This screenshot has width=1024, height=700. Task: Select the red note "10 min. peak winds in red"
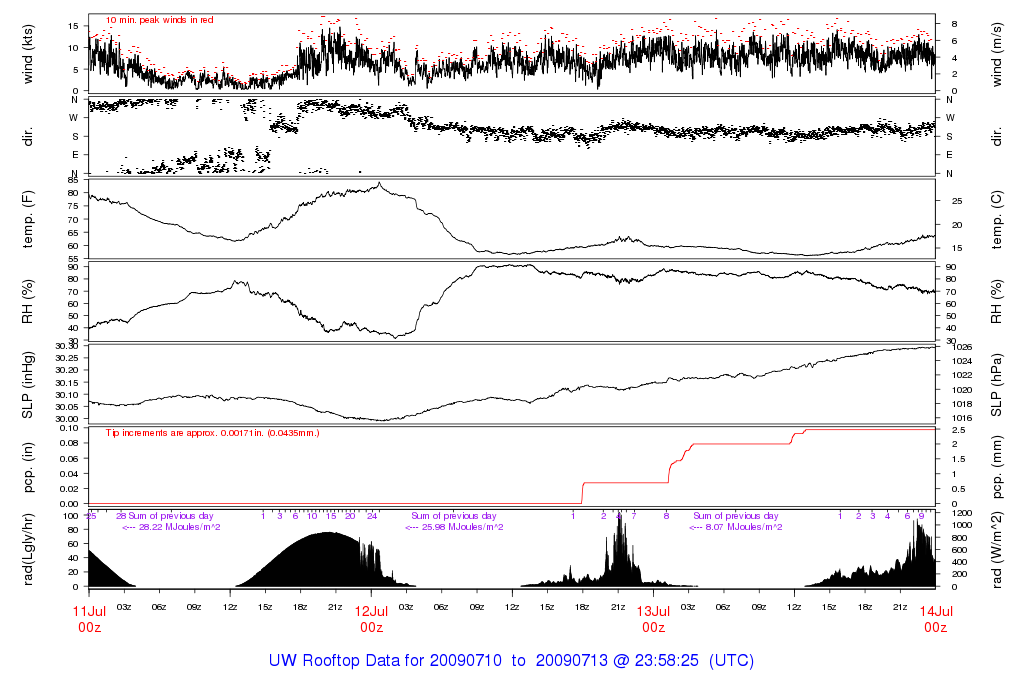click(x=159, y=20)
